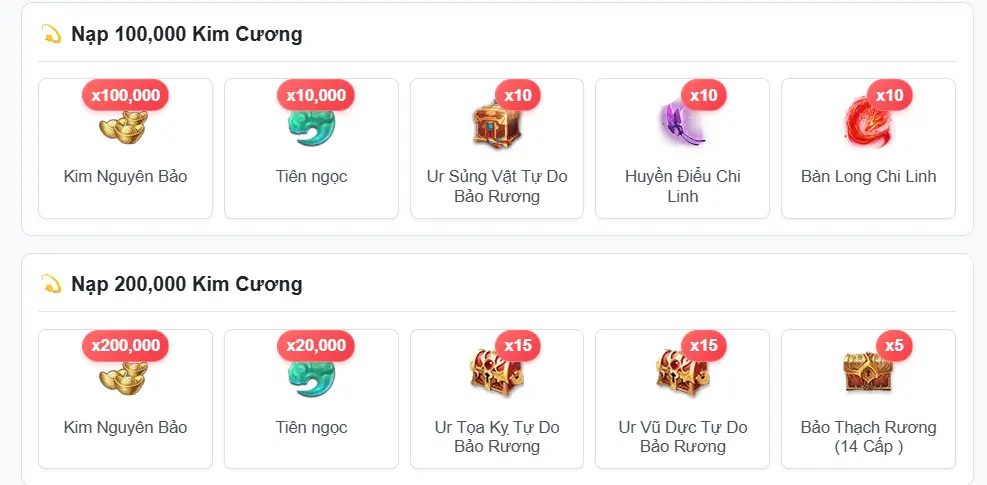Click the gold ingot icon with x200,000 badge
Viewport: 987px width, 485px height.
(123, 377)
